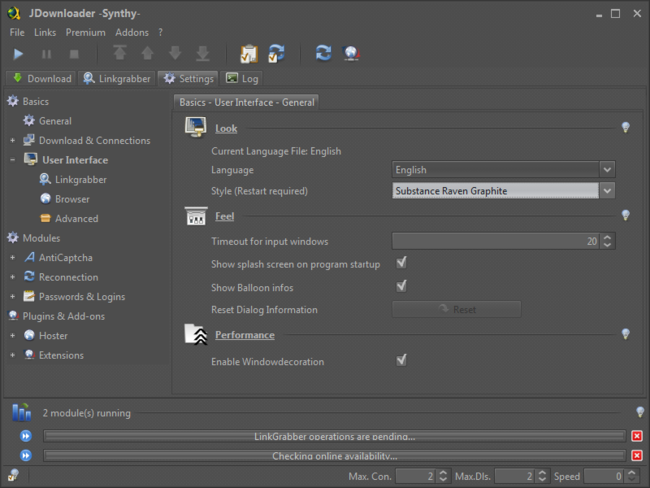Move selection down with the down arrow icon

(175, 53)
